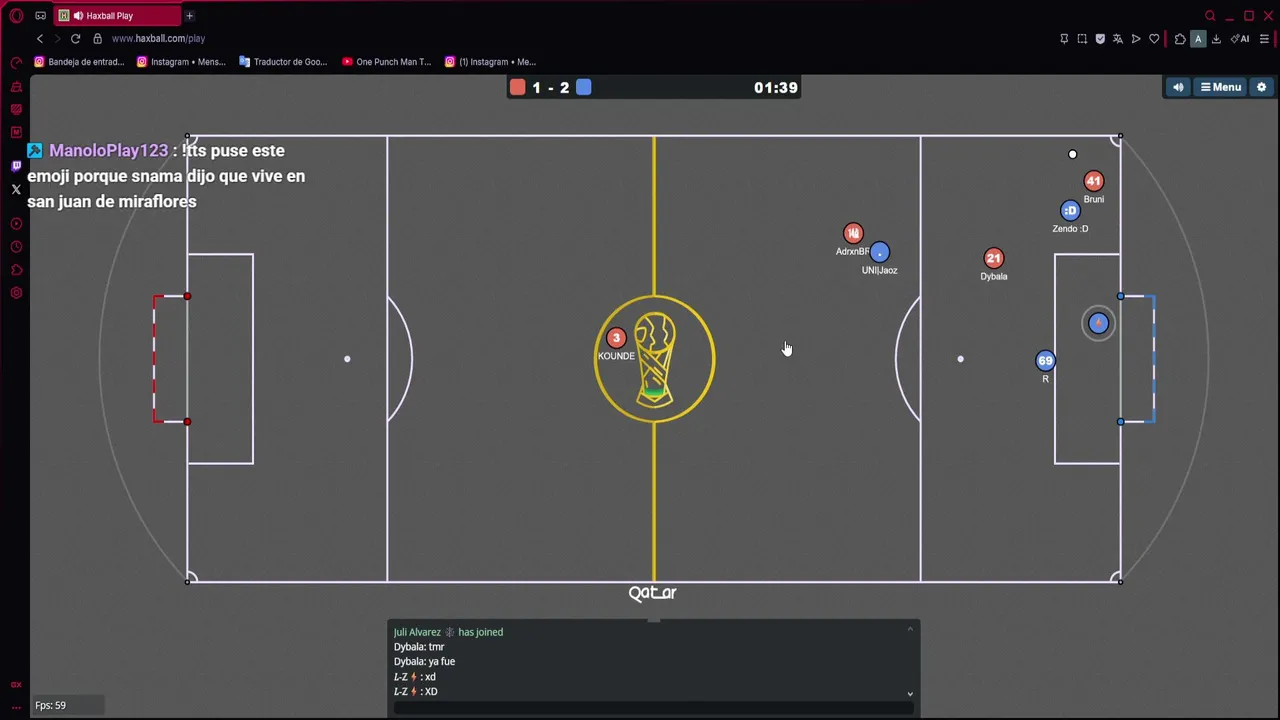Click 'Juli Alvarez has joined' chat line
The height and width of the screenshot is (720, 1280).
(x=448, y=632)
